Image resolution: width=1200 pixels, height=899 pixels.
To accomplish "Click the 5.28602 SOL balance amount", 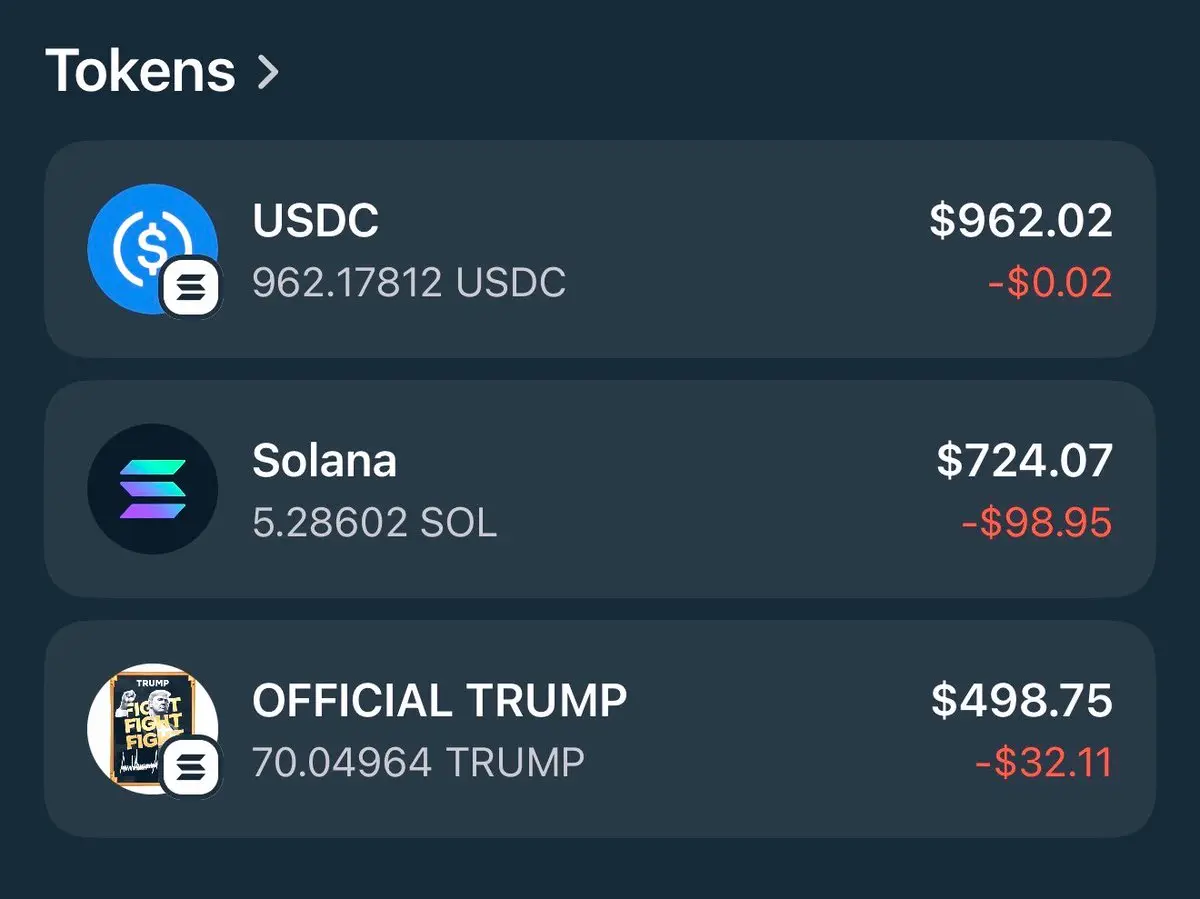I will click(374, 523).
